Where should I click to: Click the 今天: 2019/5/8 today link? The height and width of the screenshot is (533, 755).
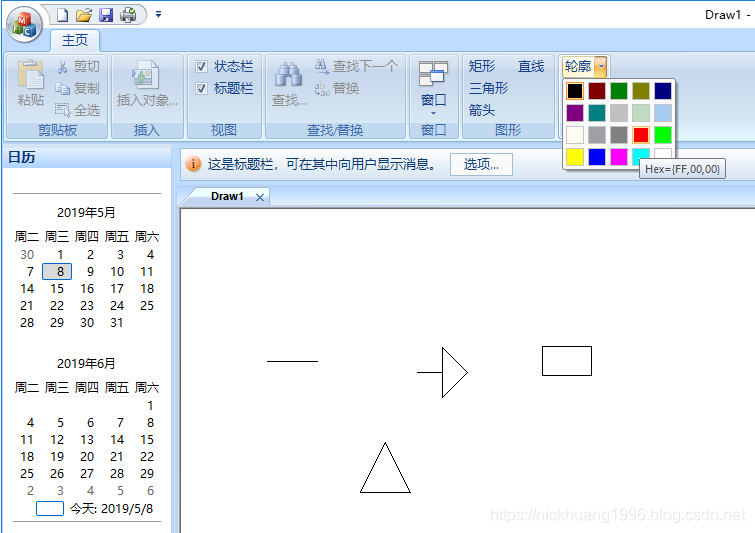pyautogui.click(x=112, y=508)
